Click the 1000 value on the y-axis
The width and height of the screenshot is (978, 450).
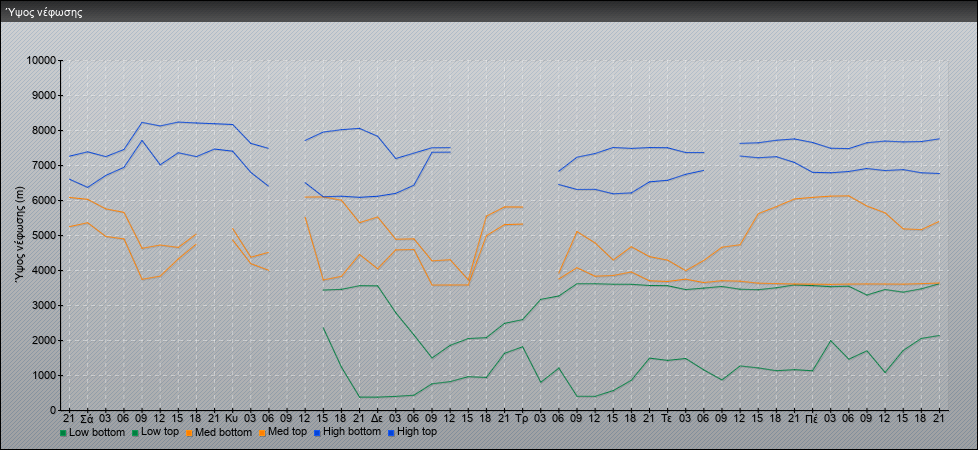[44, 375]
